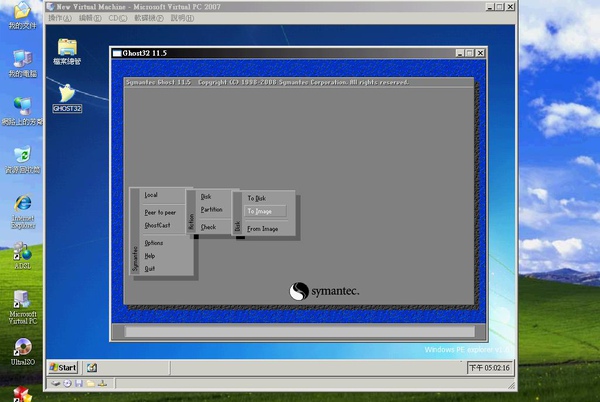Open Microsoft Virtual PC desktop shortcut
This screenshot has height=402, width=600.
(x=23, y=307)
